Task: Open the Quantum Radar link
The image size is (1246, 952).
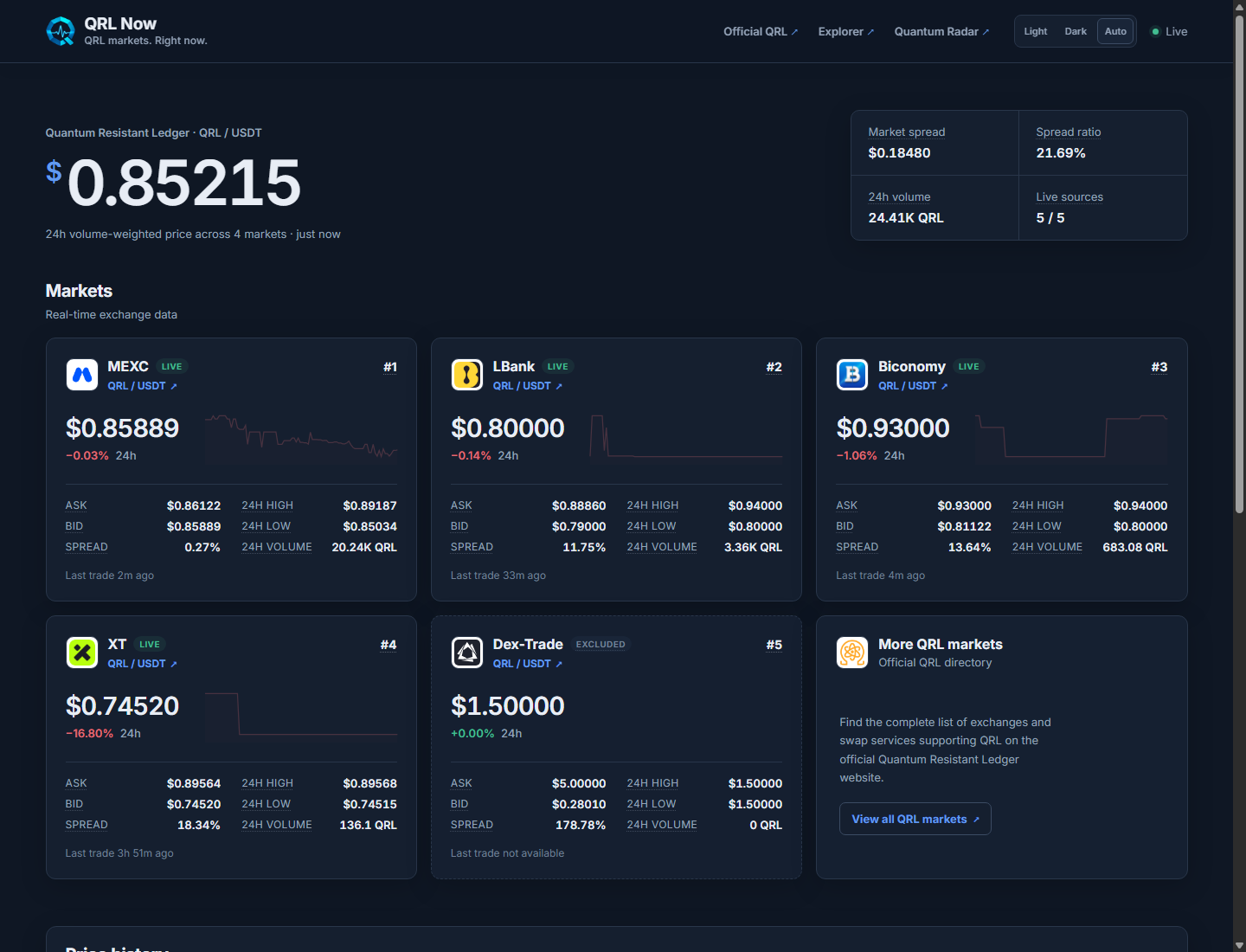Action: 941,31
